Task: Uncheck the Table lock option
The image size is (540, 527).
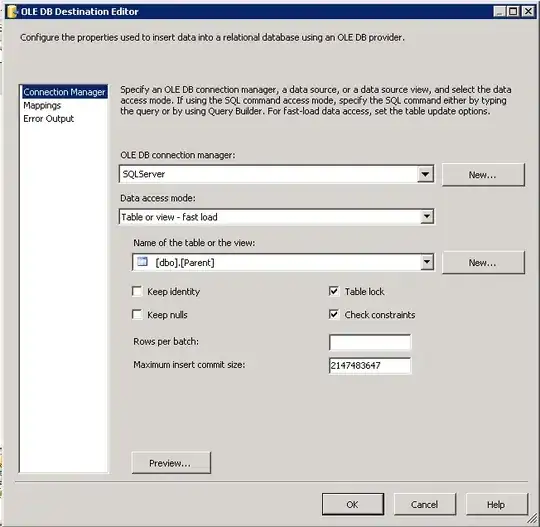Action: (x=334, y=291)
